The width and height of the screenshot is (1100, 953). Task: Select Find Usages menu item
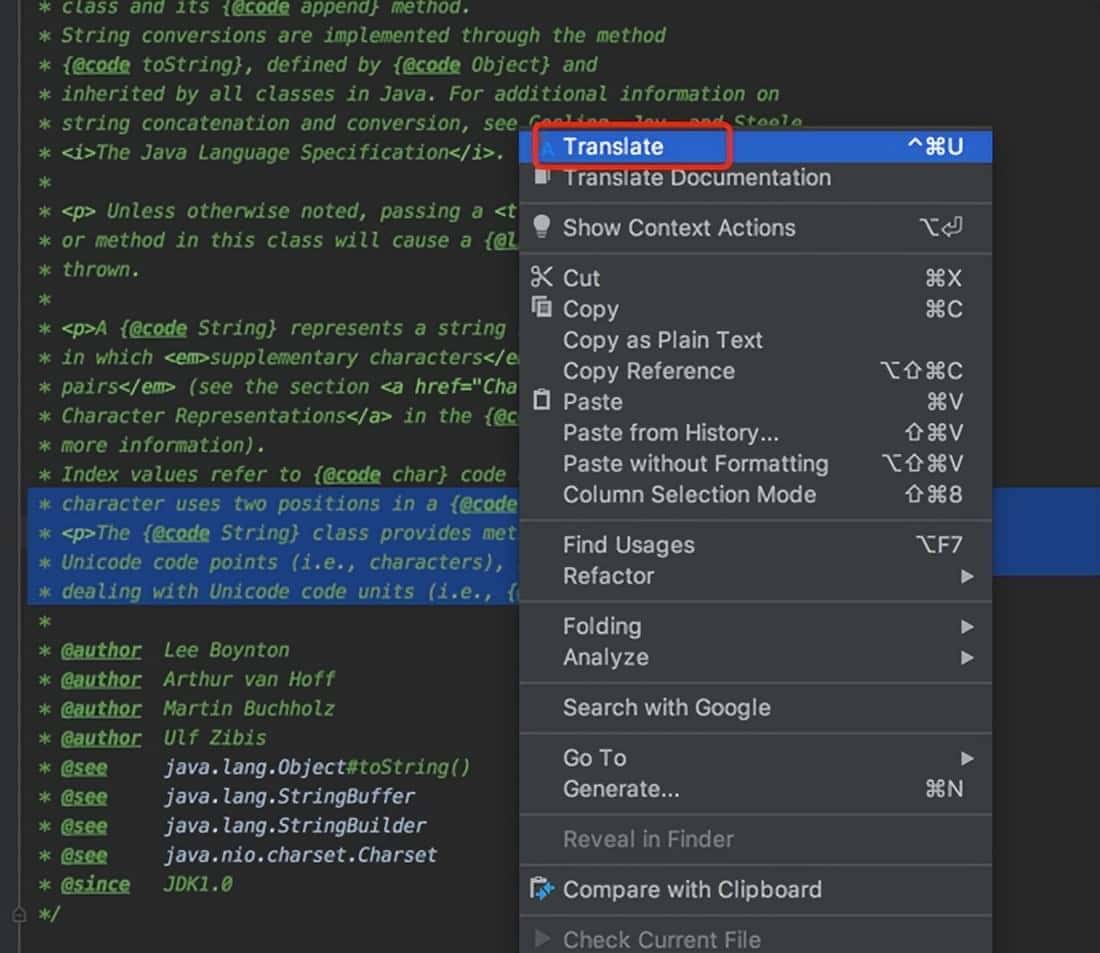628,545
